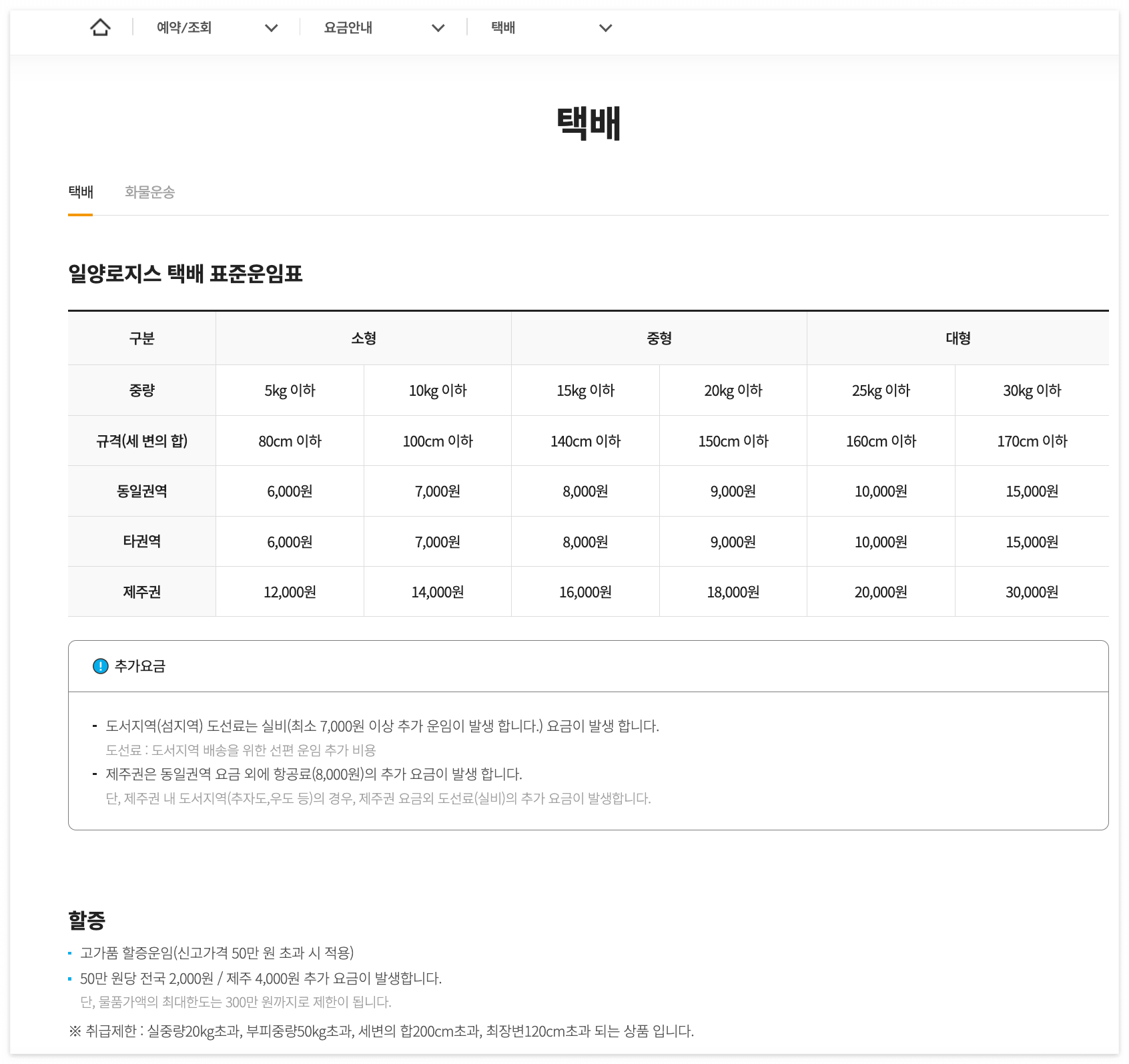This screenshot has height=1064, width=1129.
Task: Click 9,000원 in the 타권역 row
Action: 733,542
